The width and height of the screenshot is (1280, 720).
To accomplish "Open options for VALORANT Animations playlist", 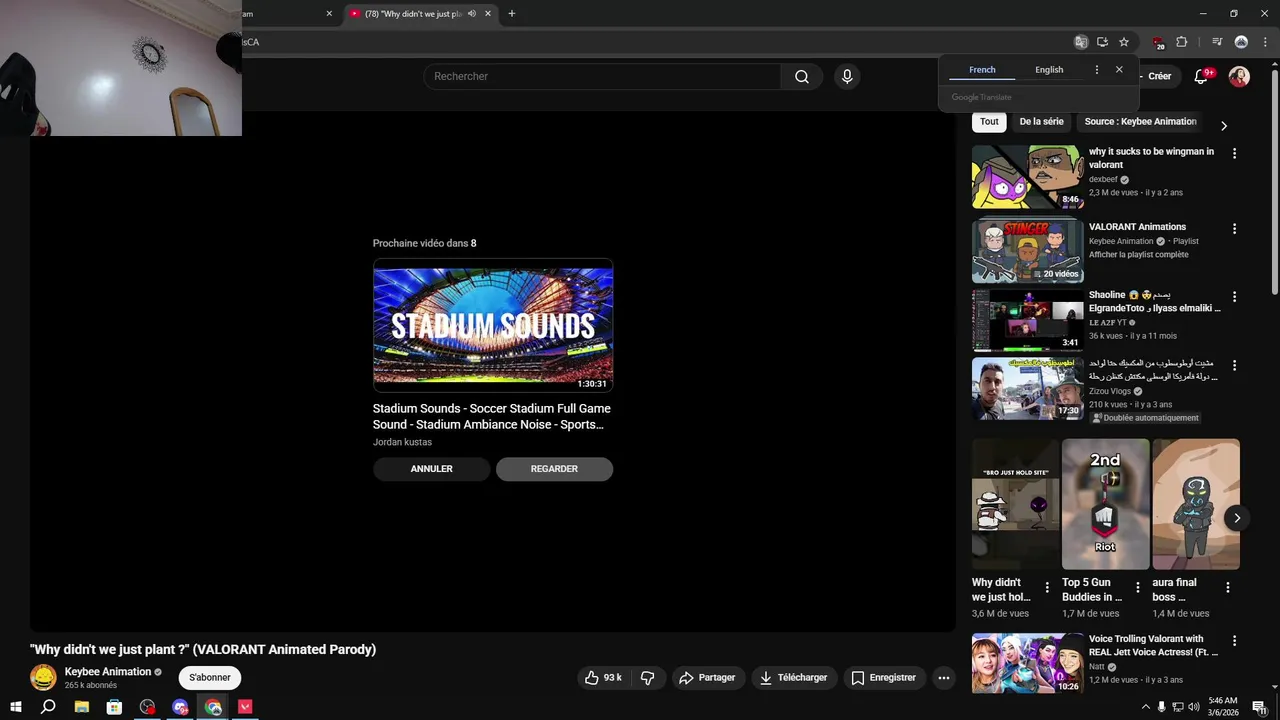I will pos(1234,228).
